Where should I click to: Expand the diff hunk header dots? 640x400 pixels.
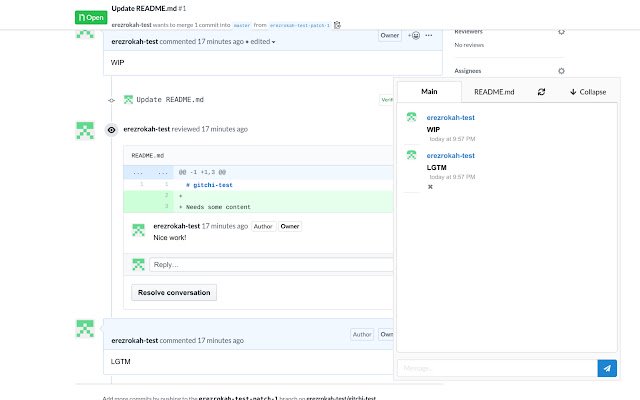(x=149, y=172)
